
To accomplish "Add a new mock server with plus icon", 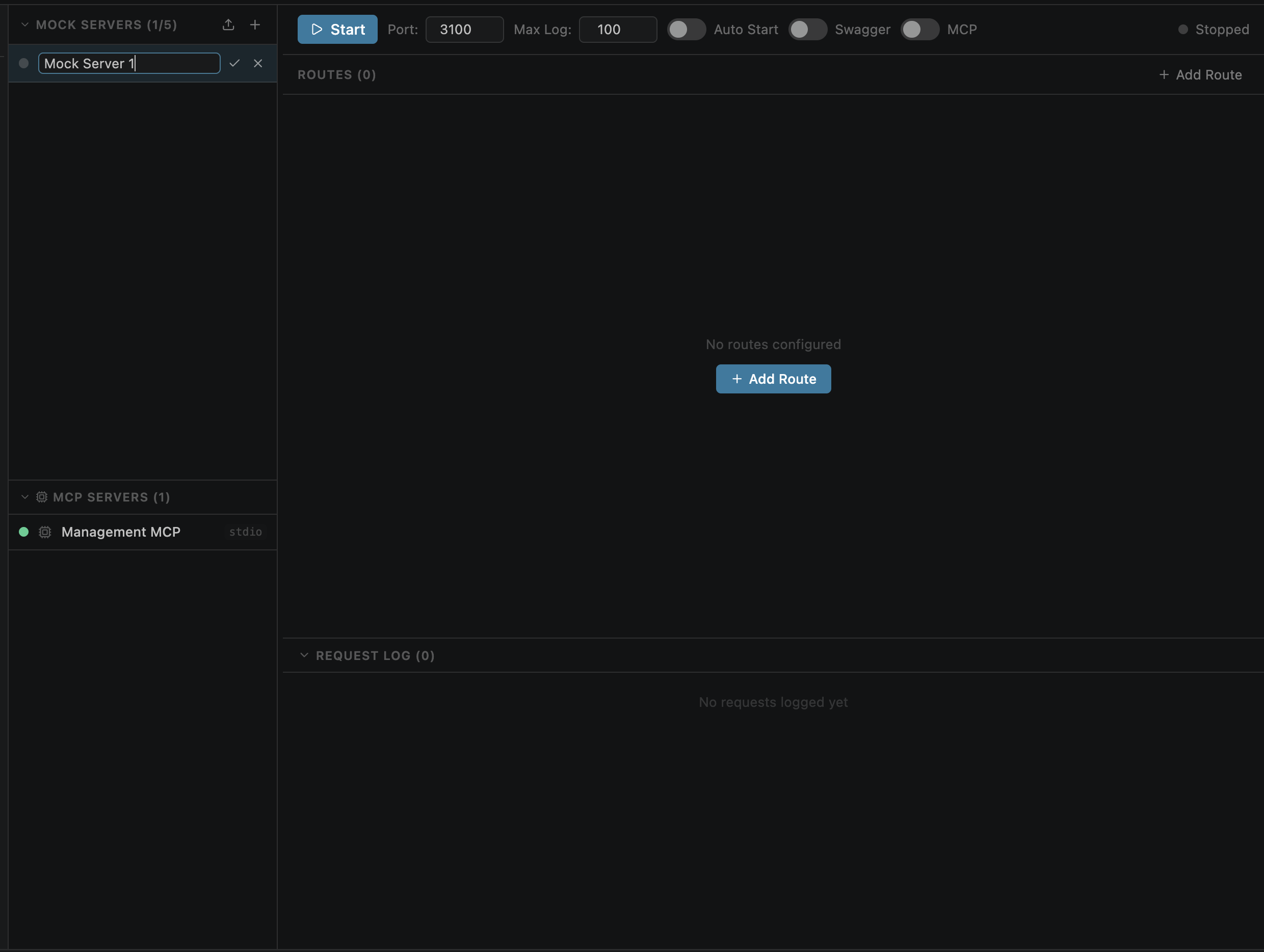I will pyautogui.click(x=255, y=24).
